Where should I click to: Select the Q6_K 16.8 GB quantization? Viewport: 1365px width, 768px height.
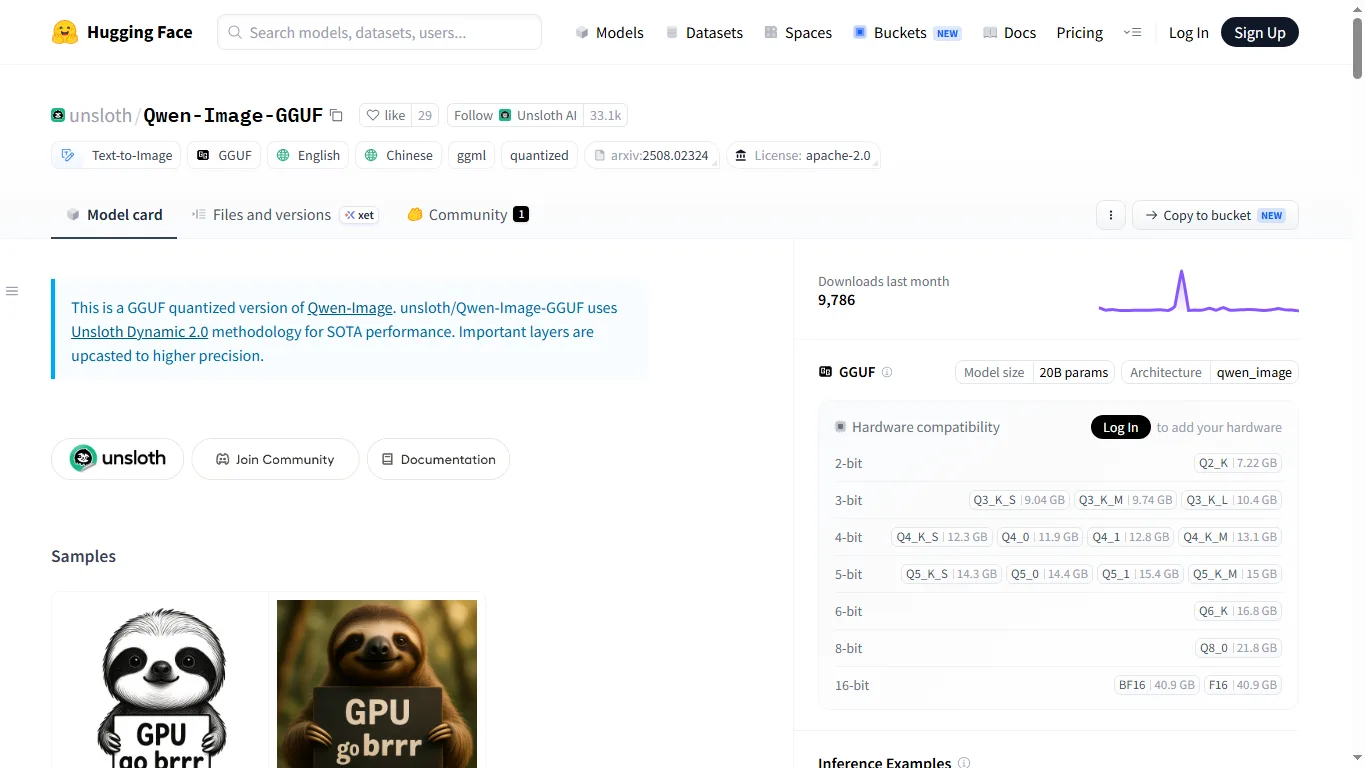(1238, 611)
